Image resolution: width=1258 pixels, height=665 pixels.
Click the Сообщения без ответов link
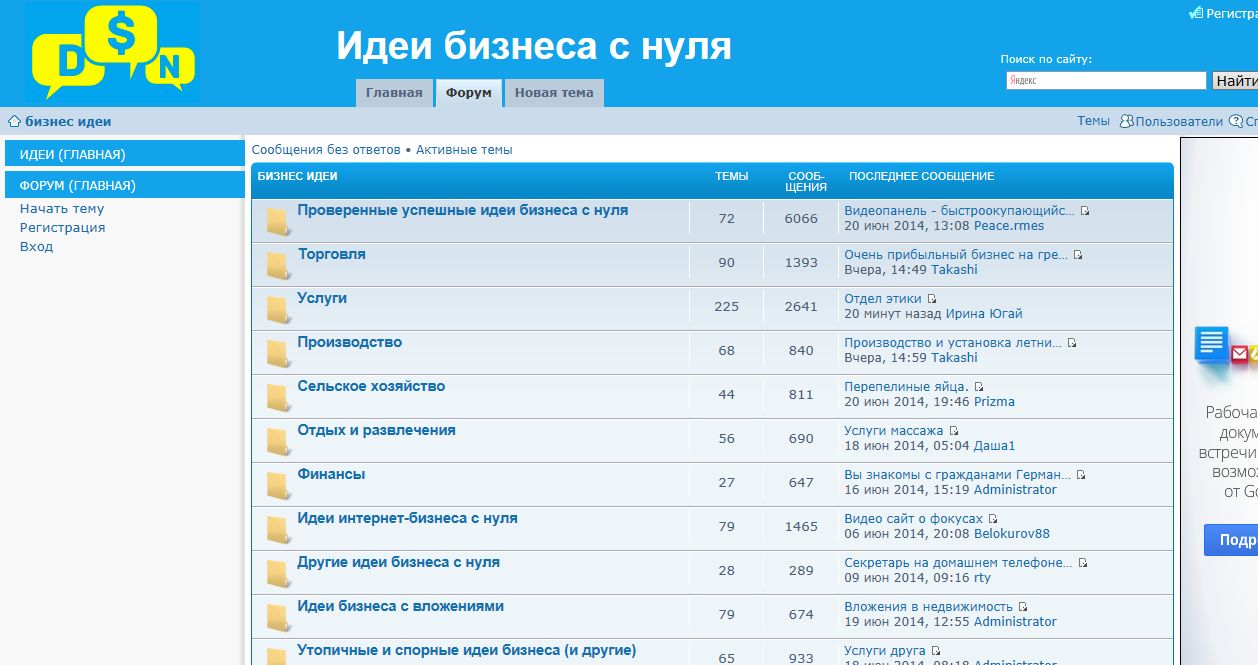coord(326,150)
